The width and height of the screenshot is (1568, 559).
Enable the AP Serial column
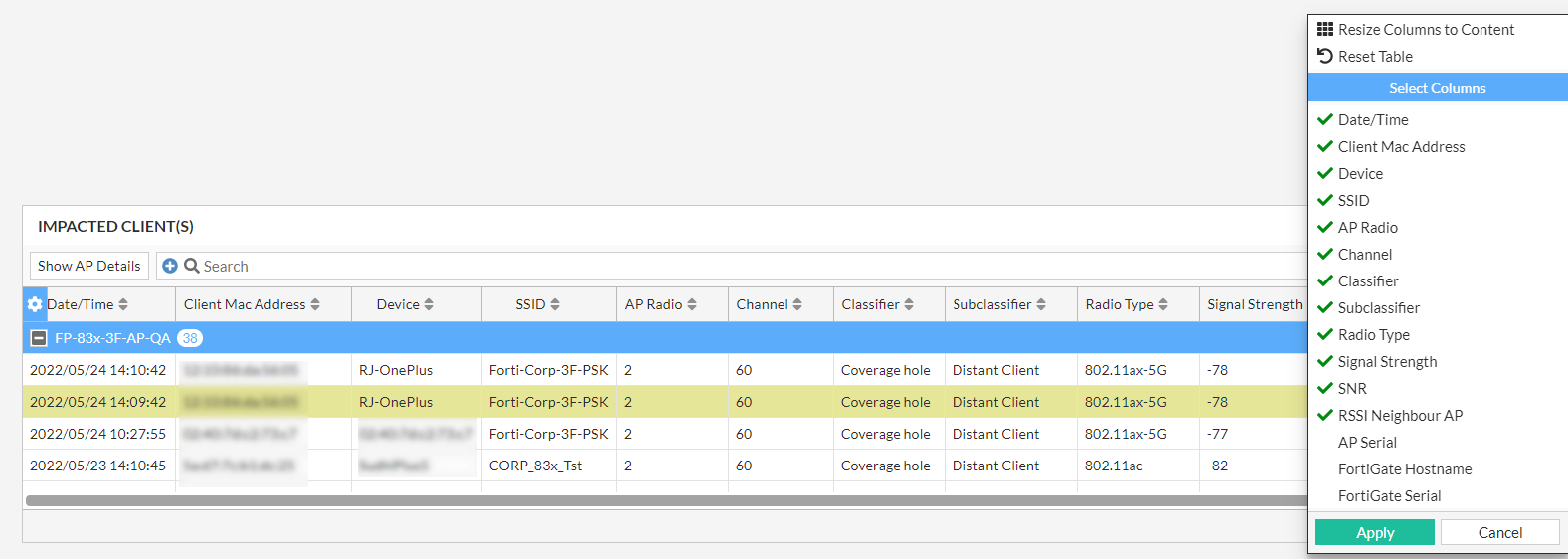point(1367,443)
